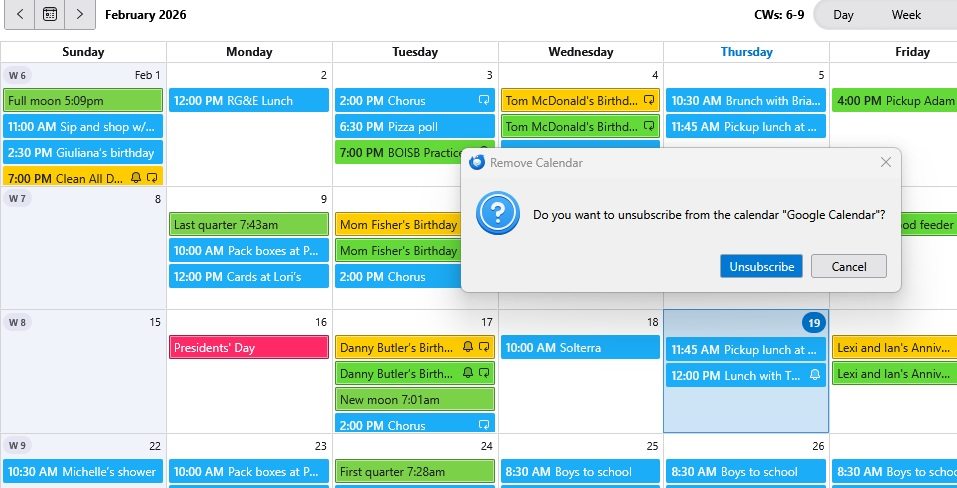The width and height of the screenshot is (957, 488).
Task: Go to the previous month
Action: click(20, 15)
